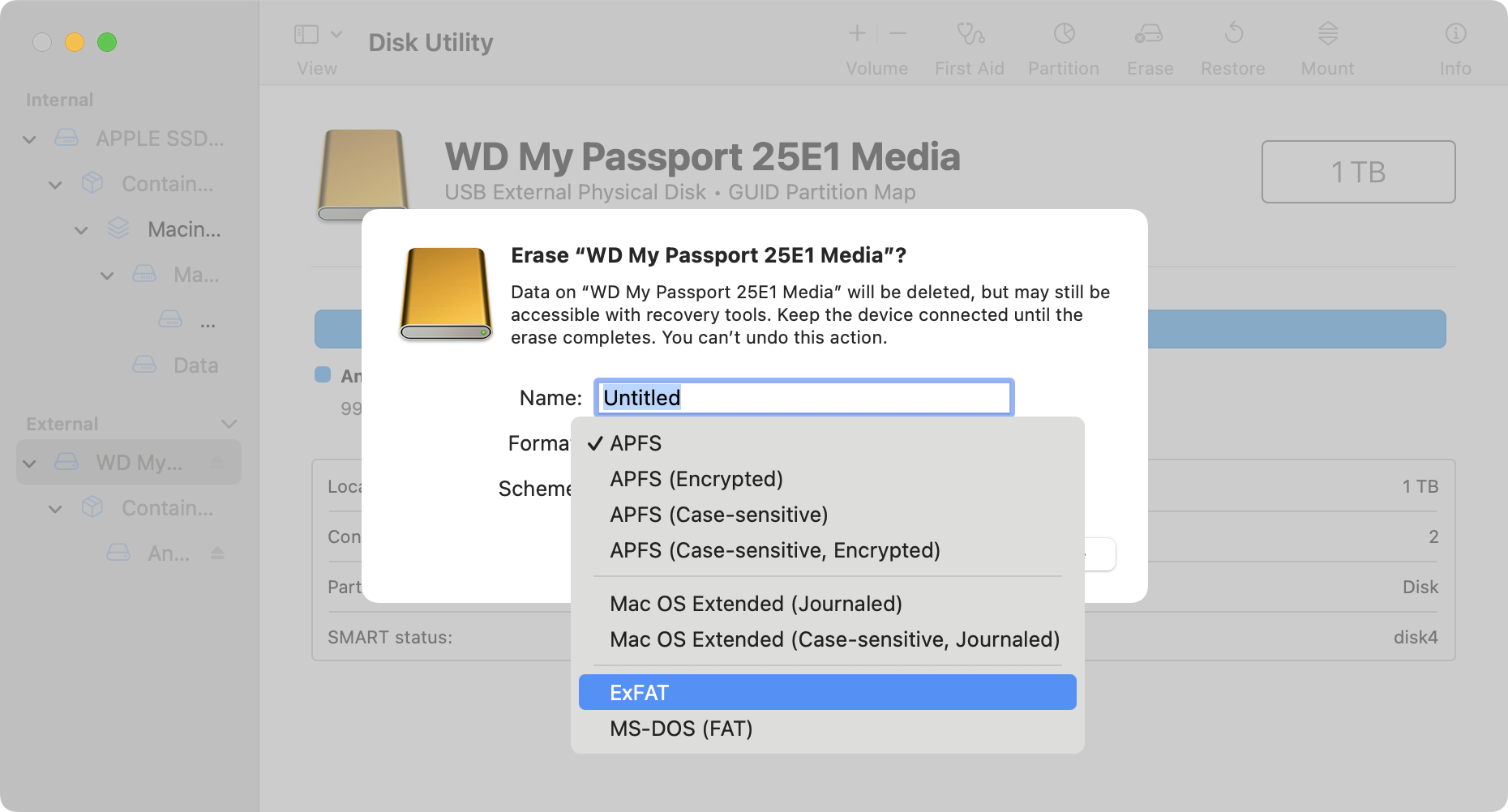1508x812 pixels.
Task: Select the checked APFS format option
Action: click(x=636, y=443)
